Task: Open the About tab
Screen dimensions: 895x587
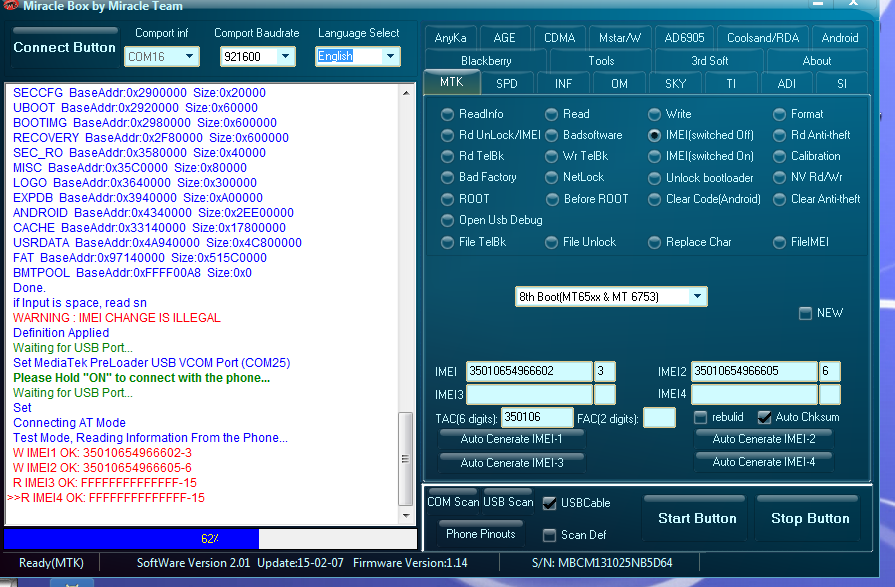Action: click(817, 61)
